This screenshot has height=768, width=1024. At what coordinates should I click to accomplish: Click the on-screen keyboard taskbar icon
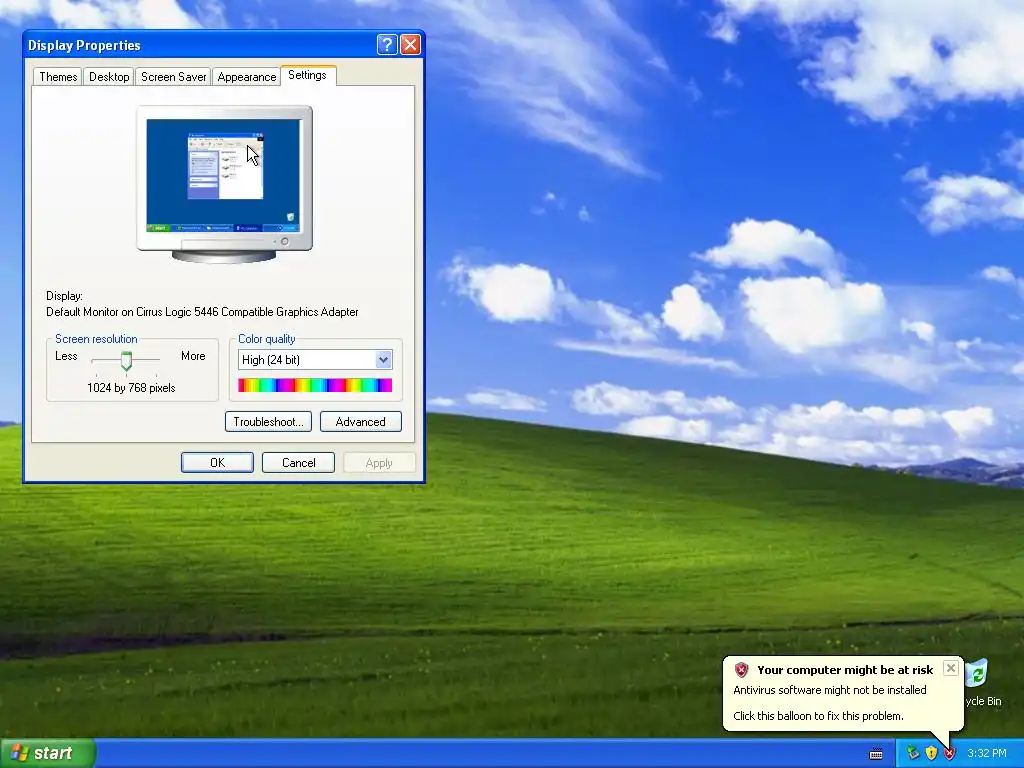click(x=876, y=754)
